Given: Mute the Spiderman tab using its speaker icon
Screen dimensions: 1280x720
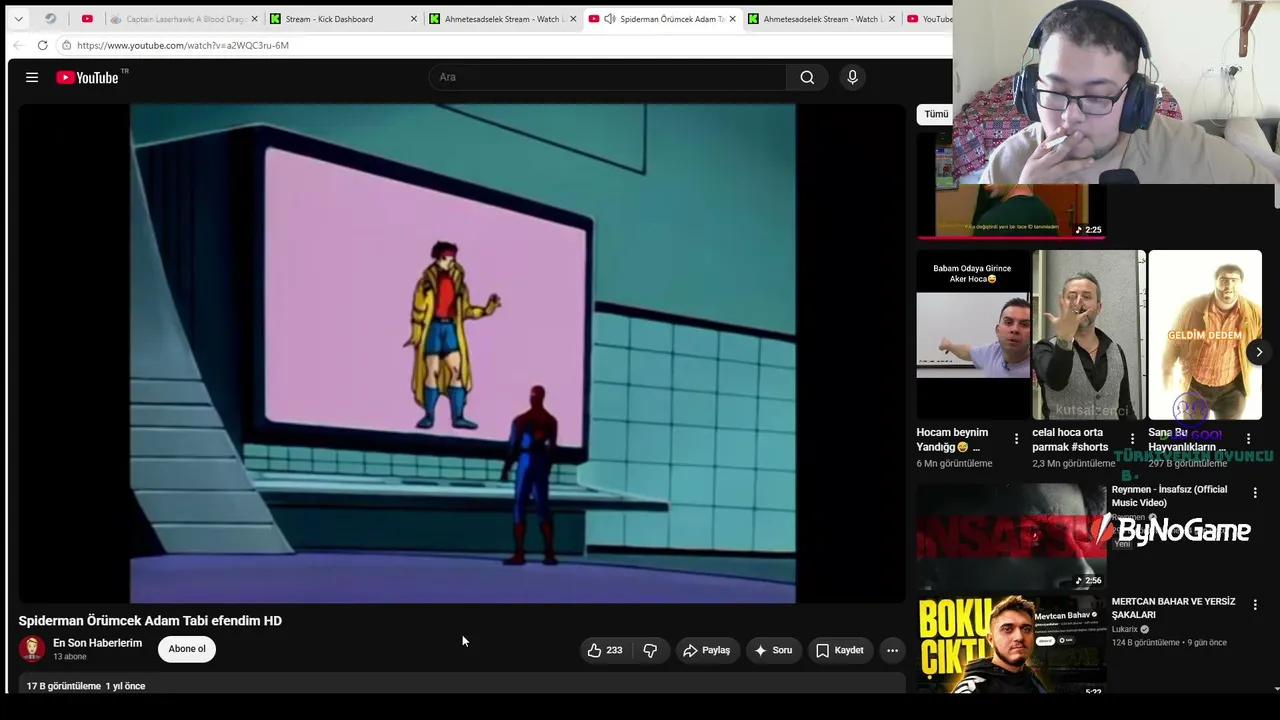Looking at the screenshot, I should 610,19.
